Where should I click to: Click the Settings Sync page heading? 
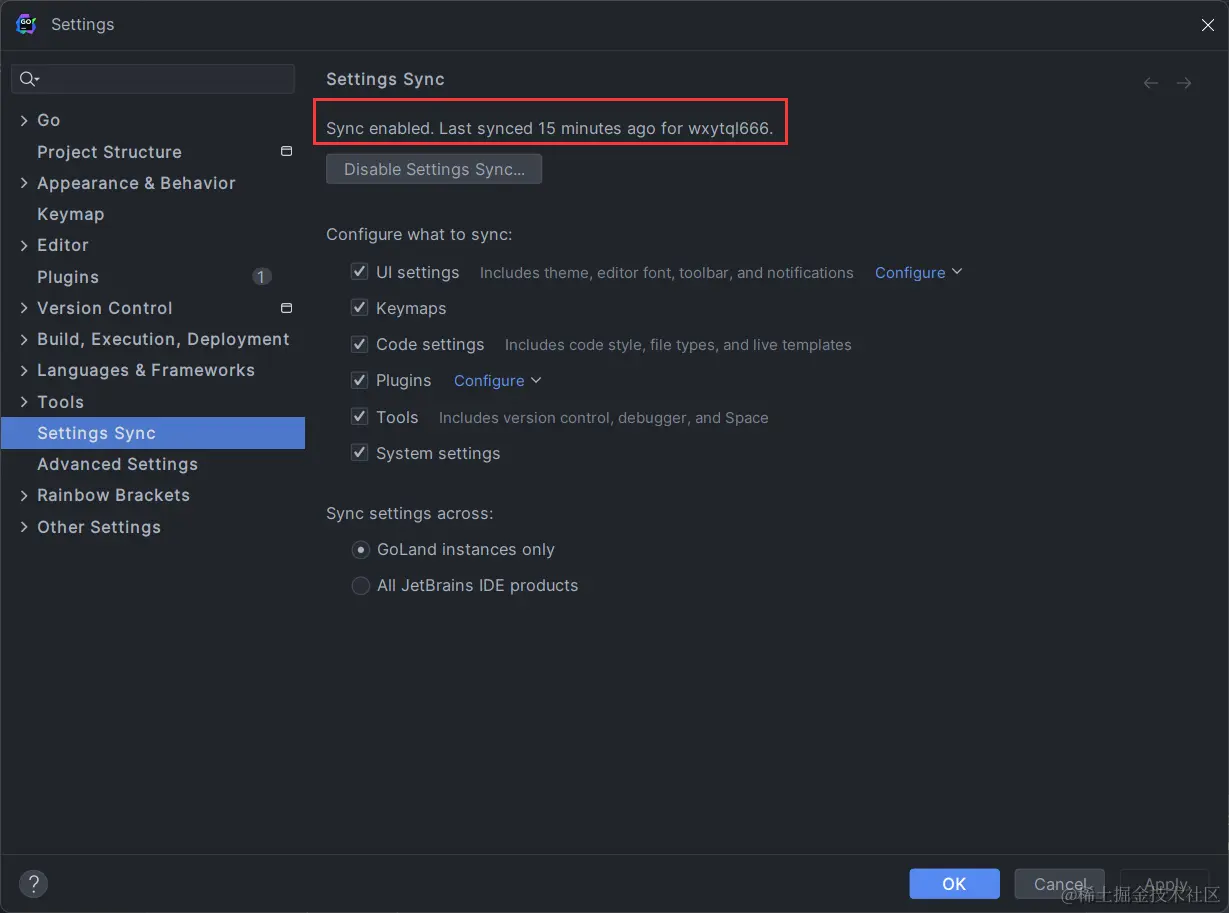[385, 79]
